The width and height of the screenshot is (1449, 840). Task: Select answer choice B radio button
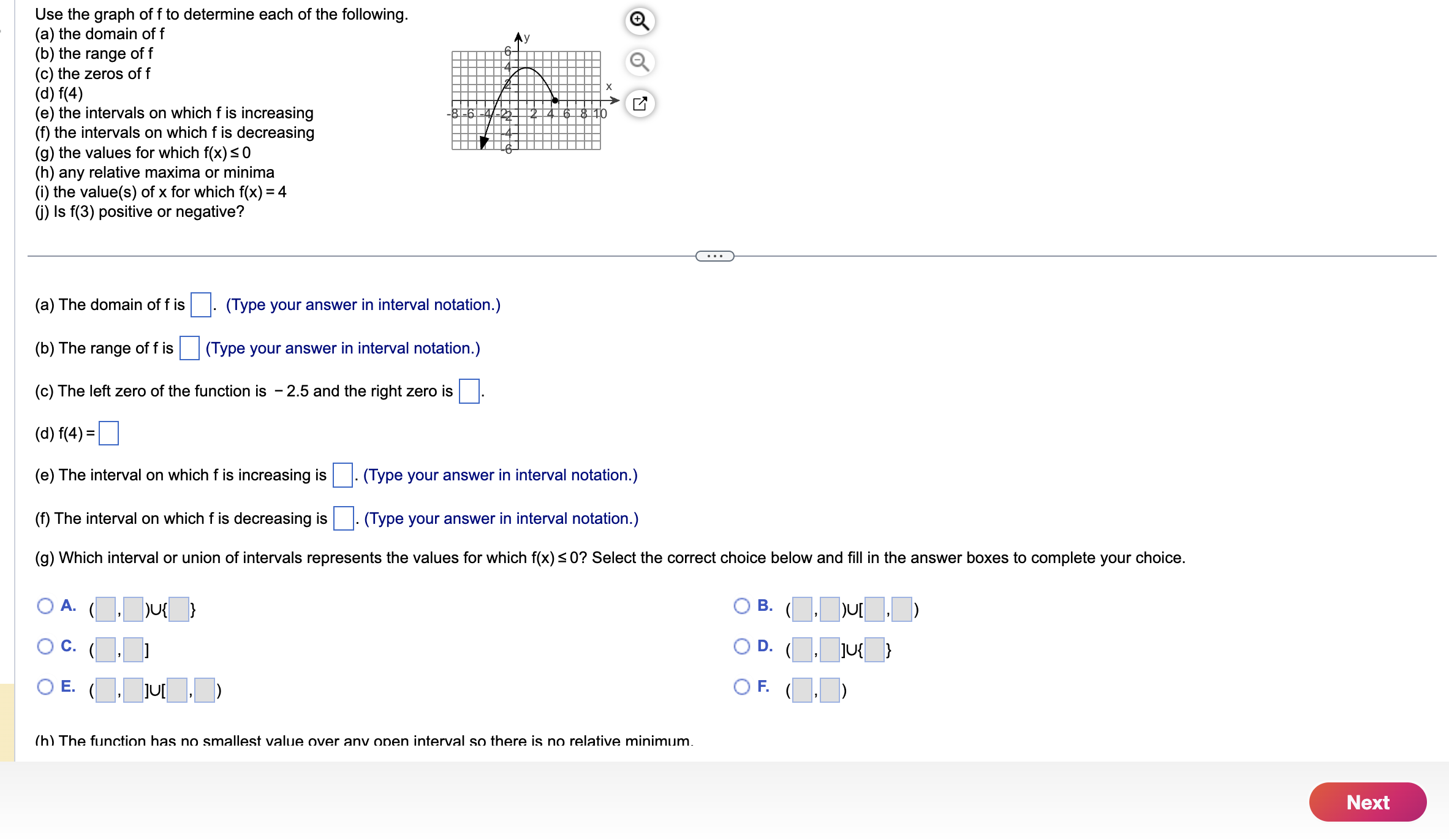(x=743, y=605)
